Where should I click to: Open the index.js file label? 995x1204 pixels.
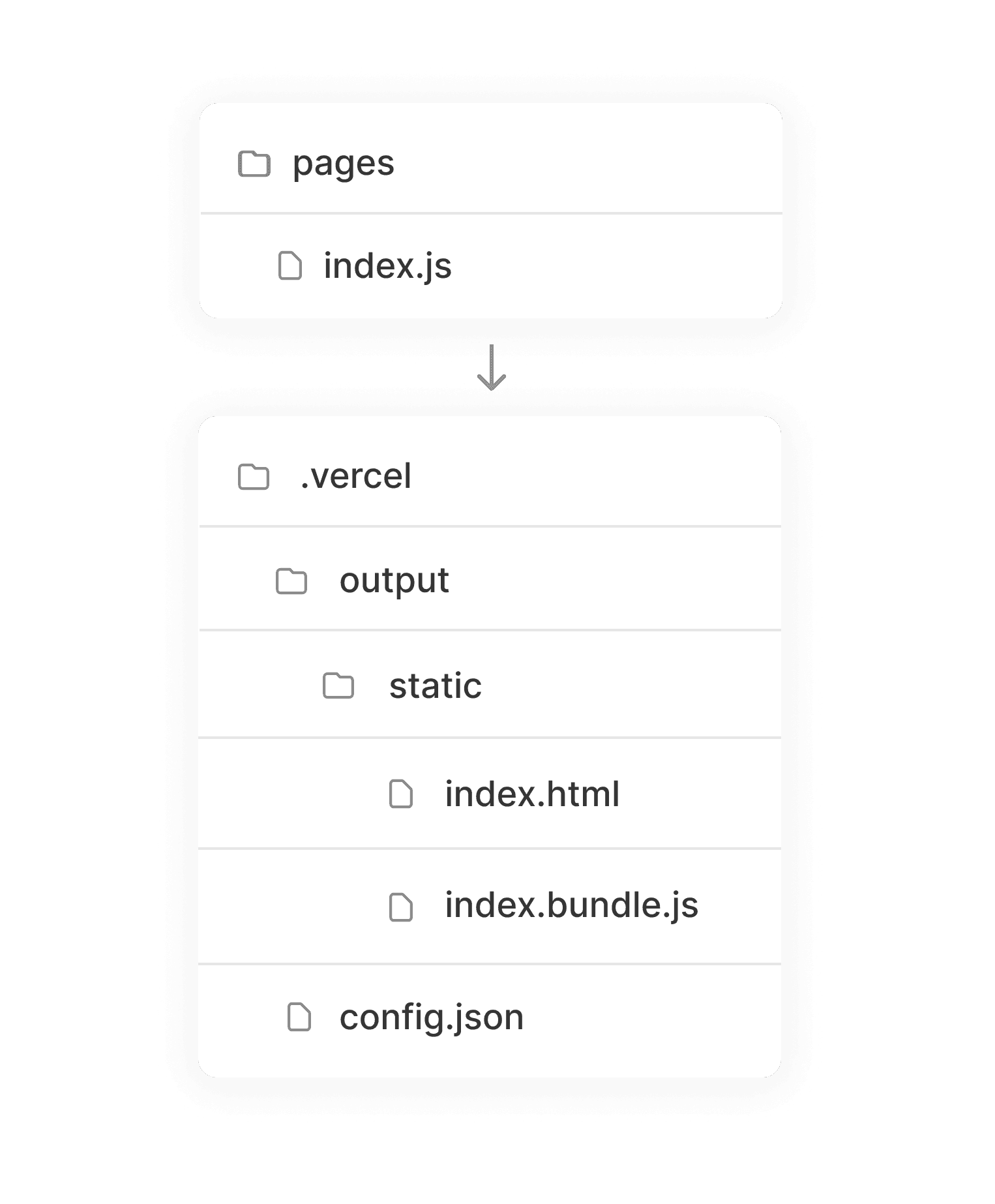388,266
